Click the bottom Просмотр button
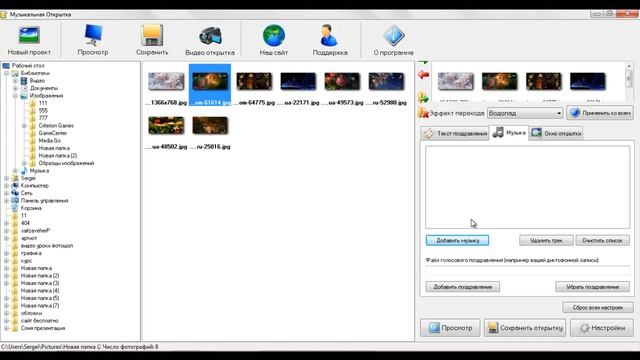Screen dimensions: 640x360 click(450, 328)
